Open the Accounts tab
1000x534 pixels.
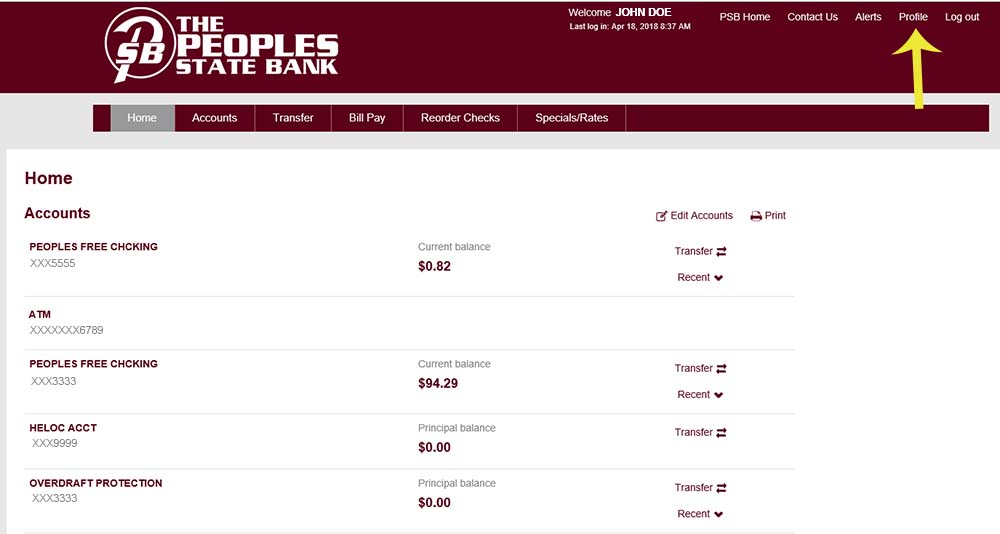click(214, 118)
